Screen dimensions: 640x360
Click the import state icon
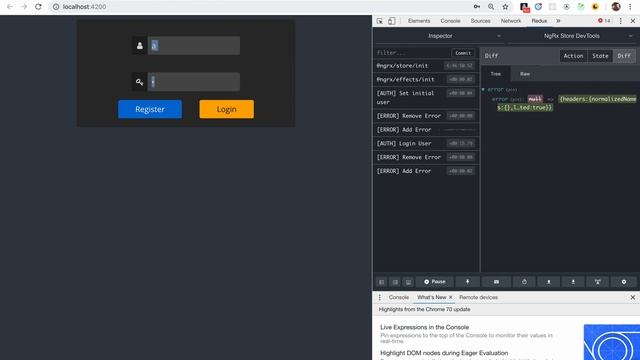pos(549,282)
